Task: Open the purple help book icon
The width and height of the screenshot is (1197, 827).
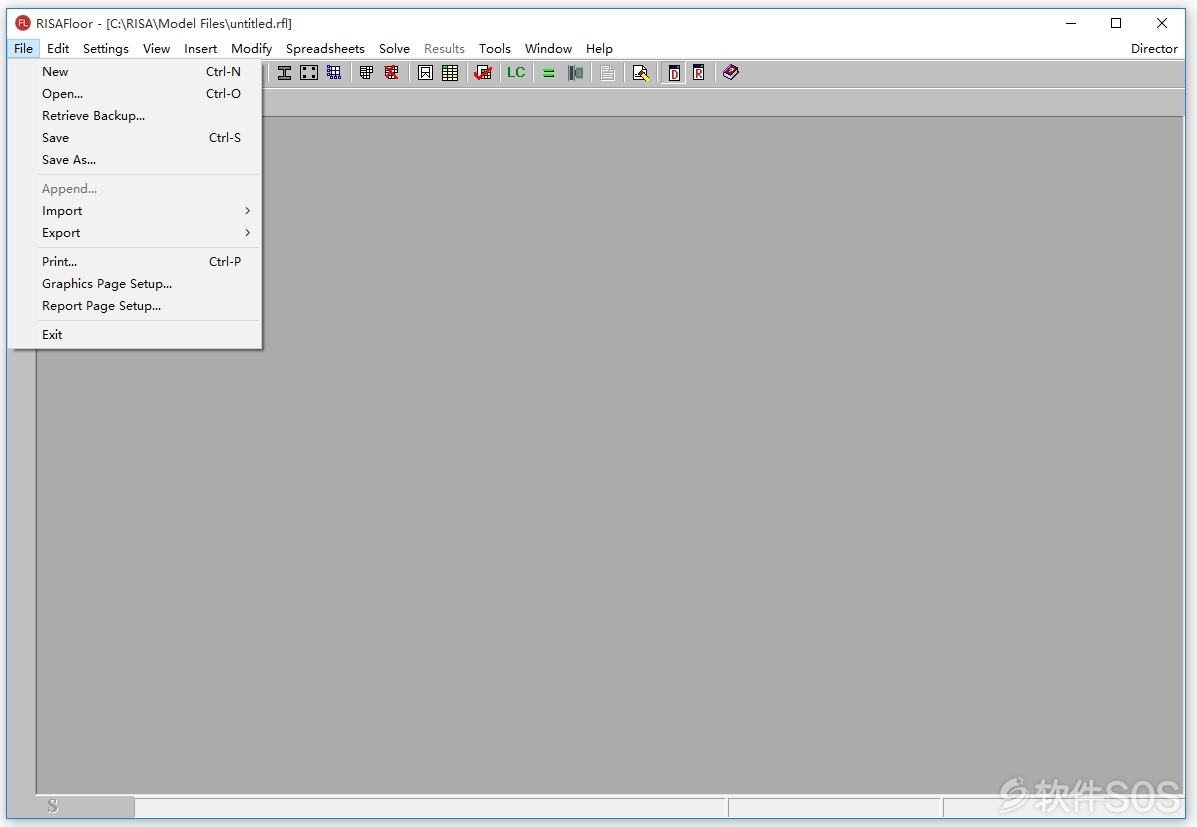Action: [731, 73]
